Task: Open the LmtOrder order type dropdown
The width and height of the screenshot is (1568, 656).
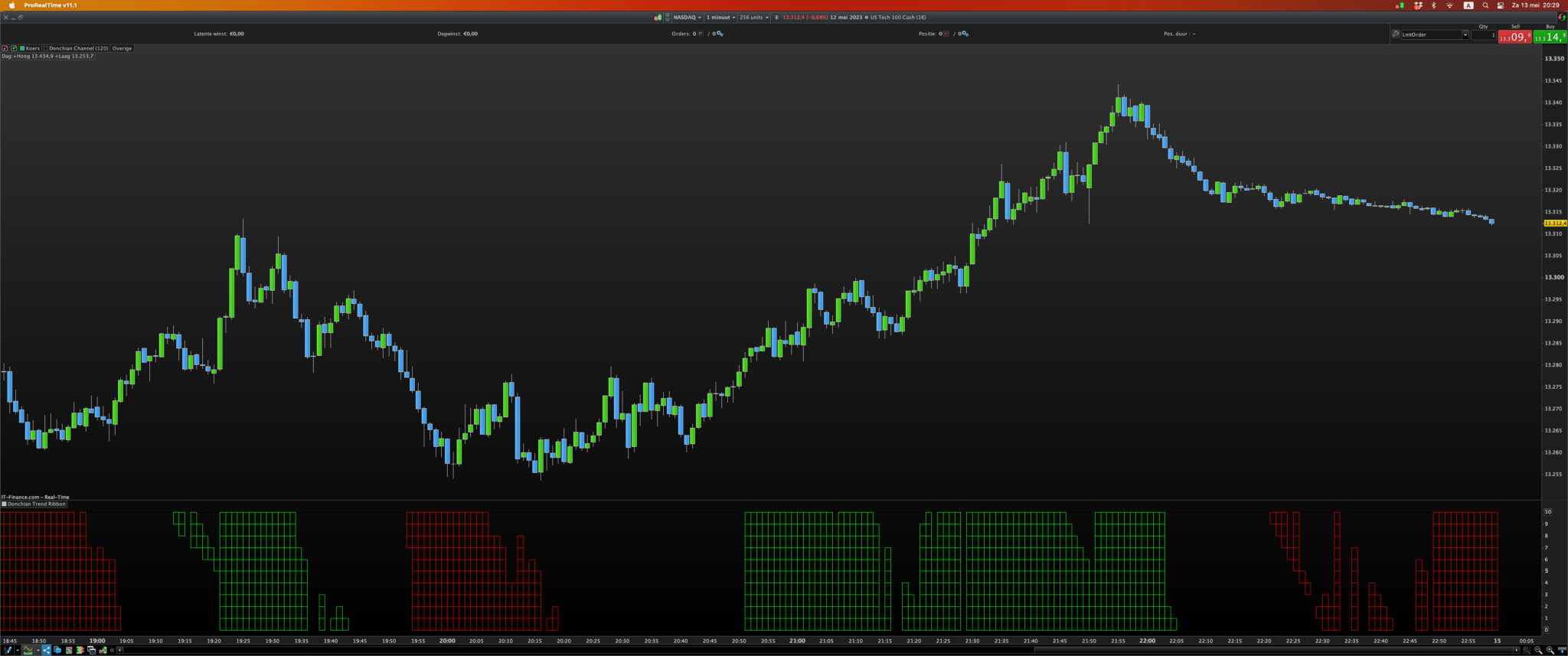Action: coord(1435,34)
